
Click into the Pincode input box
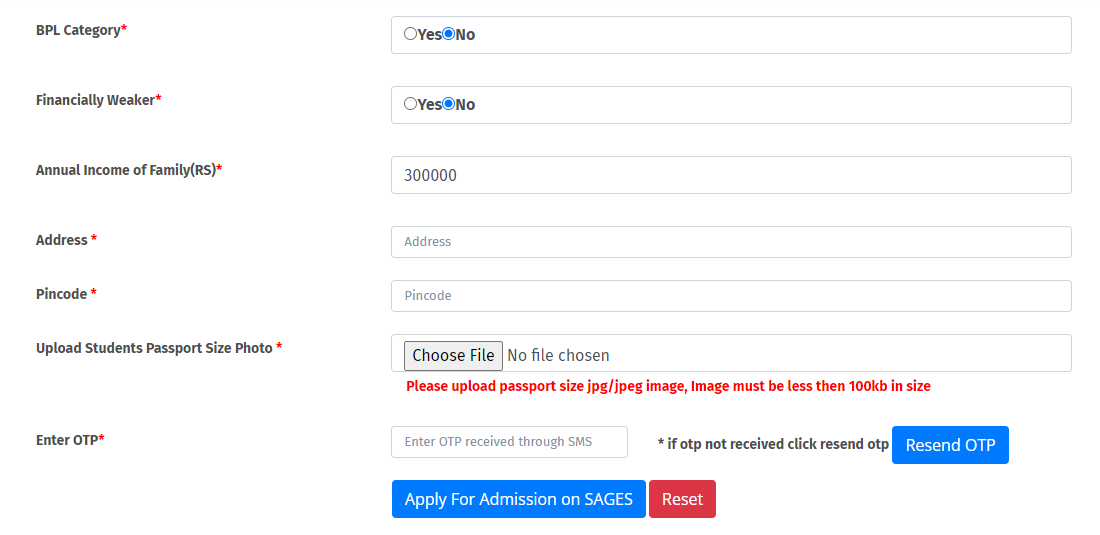(x=731, y=296)
